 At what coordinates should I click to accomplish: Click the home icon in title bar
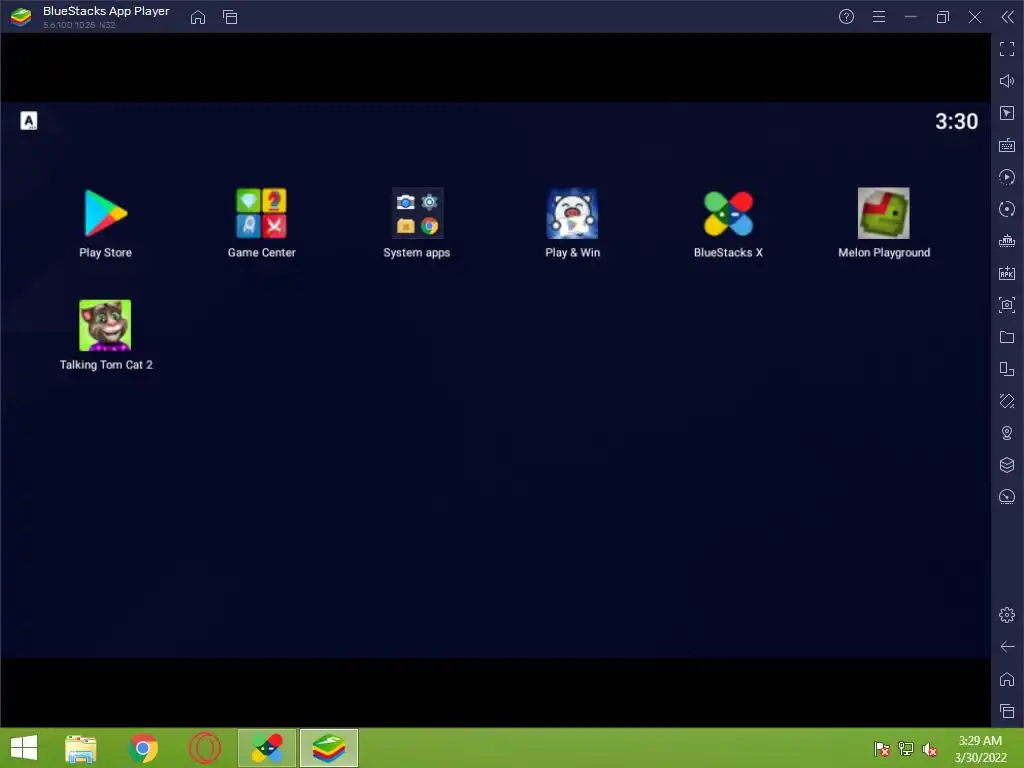[198, 17]
